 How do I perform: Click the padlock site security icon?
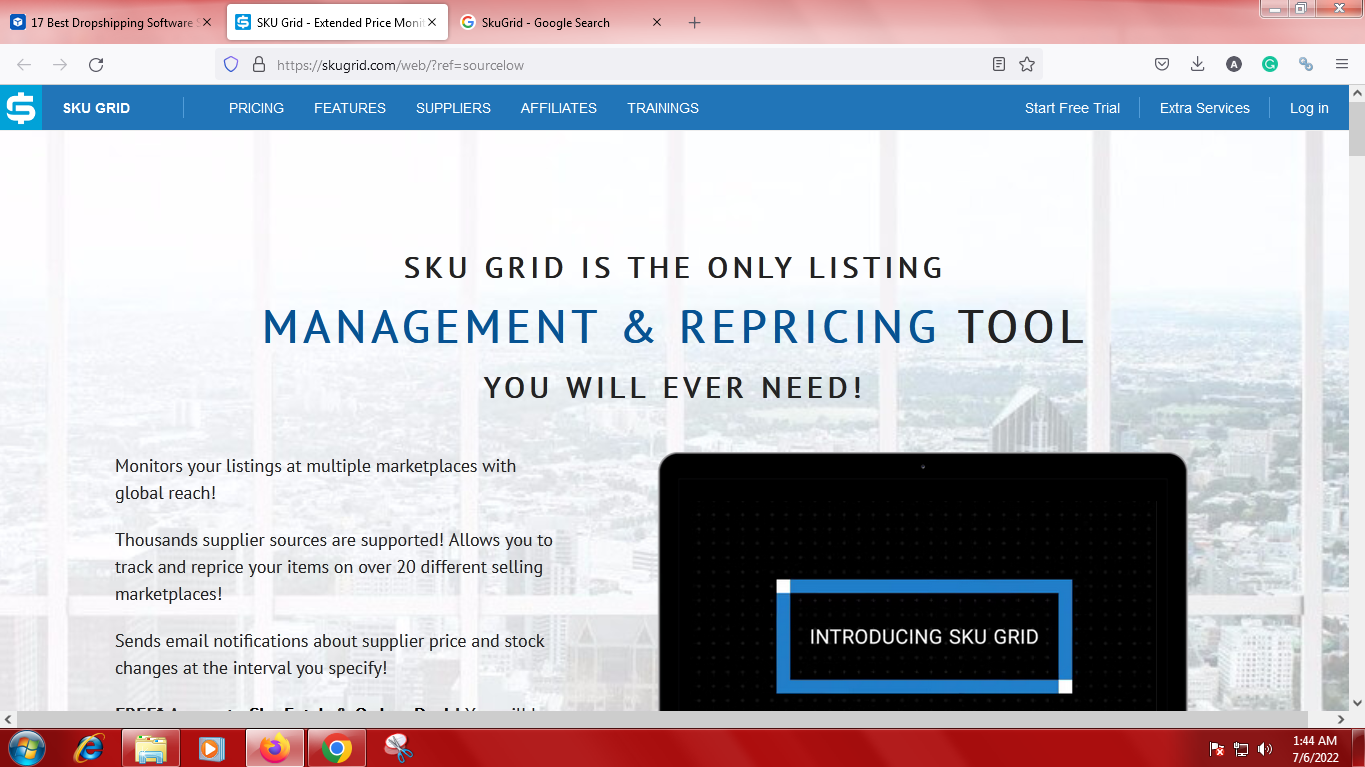pyautogui.click(x=258, y=64)
